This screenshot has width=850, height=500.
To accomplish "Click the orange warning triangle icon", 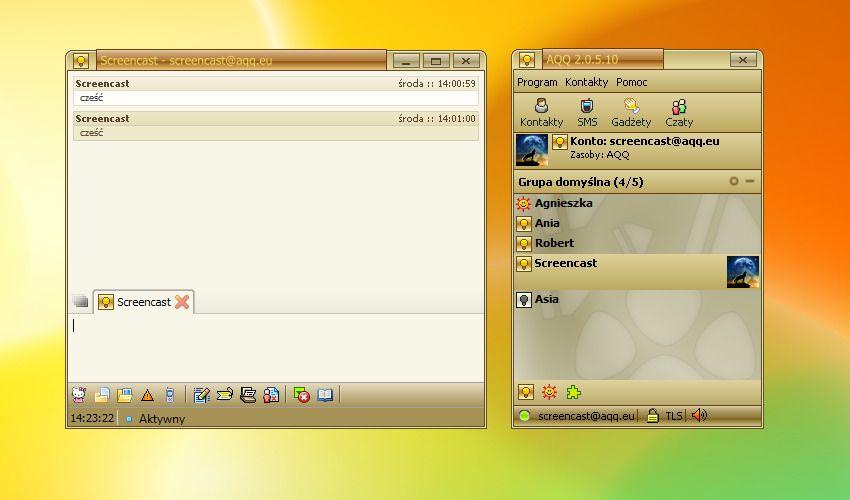I will [147, 395].
